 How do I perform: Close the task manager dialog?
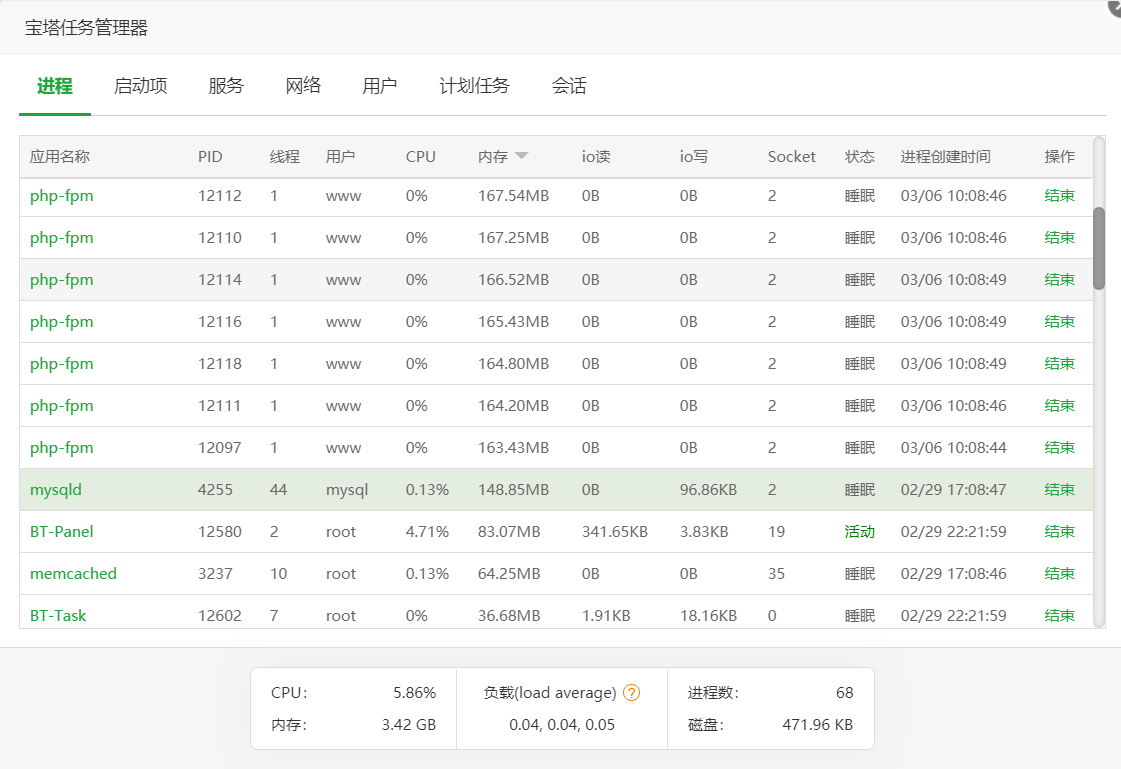pos(1113,6)
